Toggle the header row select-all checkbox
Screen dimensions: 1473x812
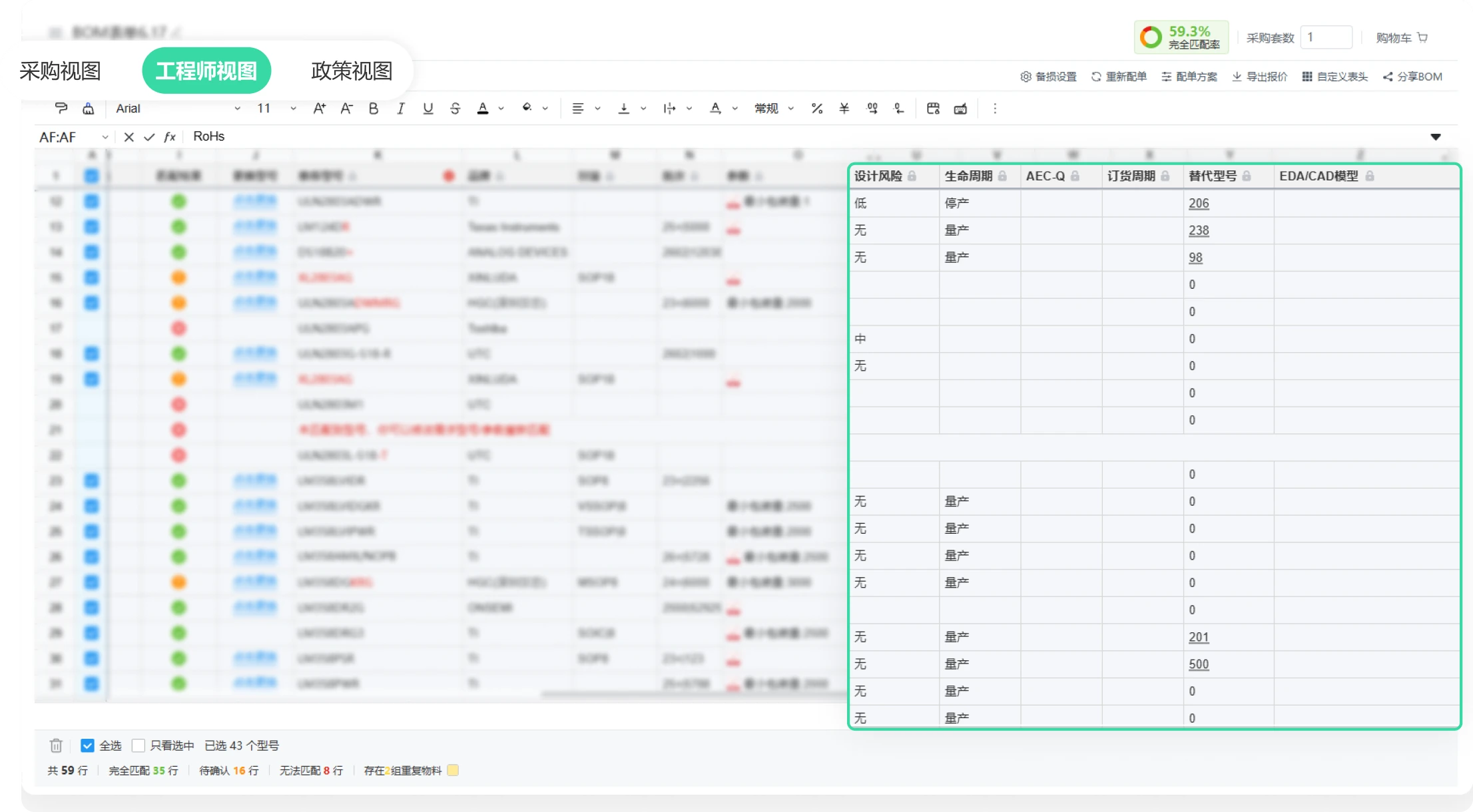91,176
